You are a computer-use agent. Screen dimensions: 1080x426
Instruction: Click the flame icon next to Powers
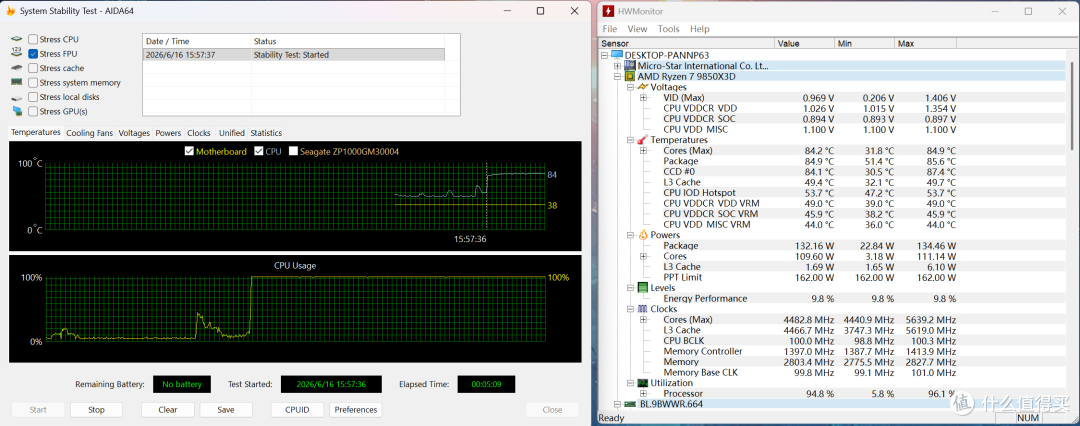click(643, 235)
